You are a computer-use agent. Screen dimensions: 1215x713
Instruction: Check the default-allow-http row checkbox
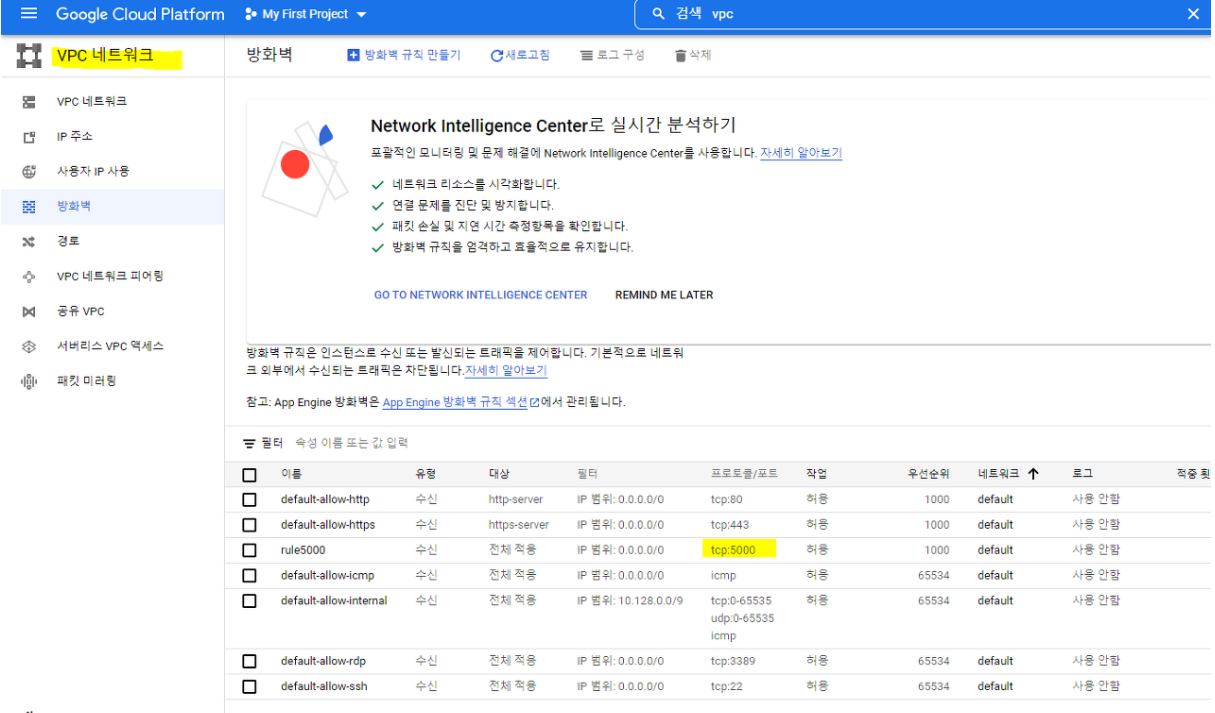[x=250, y=500]
